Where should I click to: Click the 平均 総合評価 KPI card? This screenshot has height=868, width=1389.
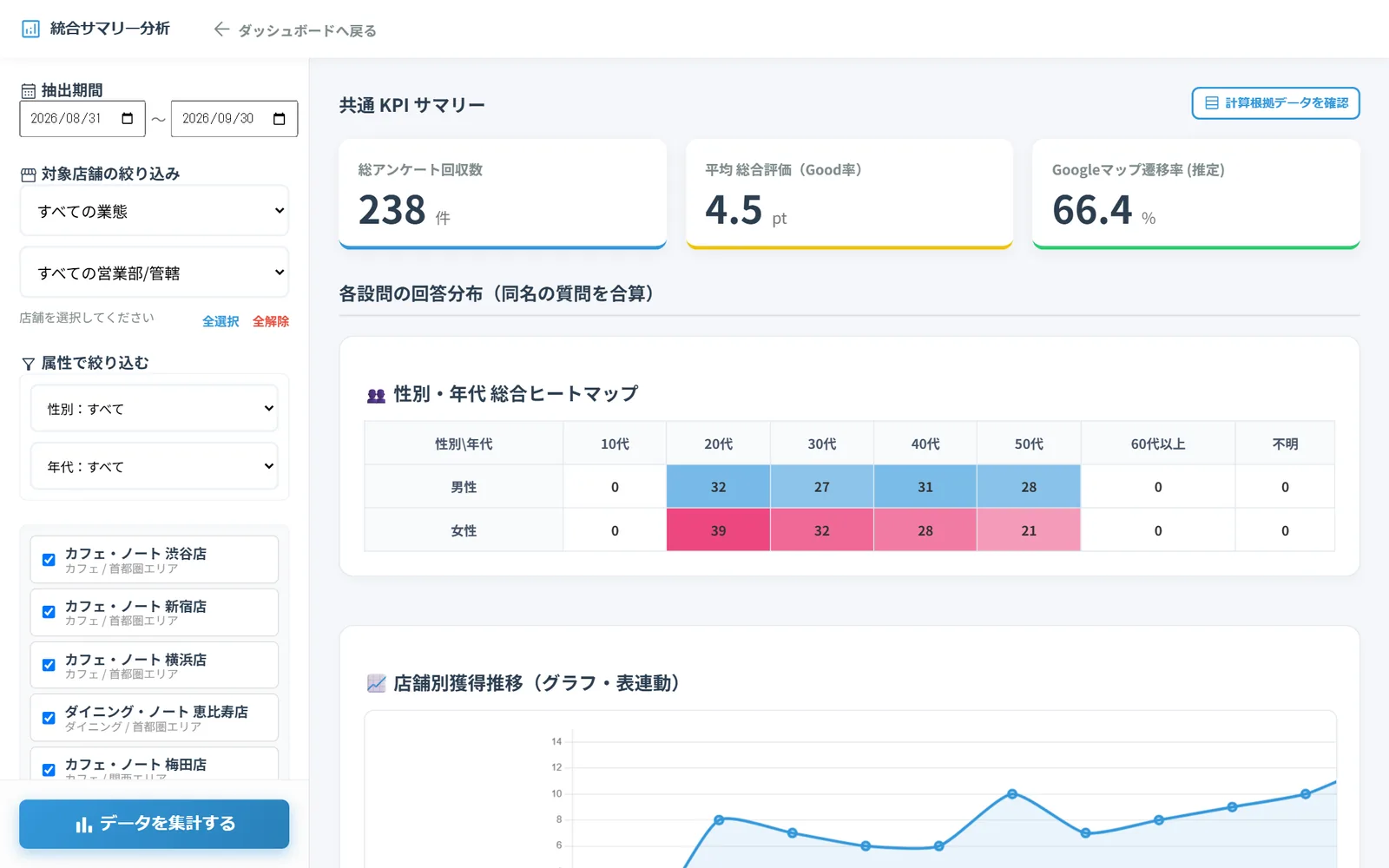tap(849, 194)
